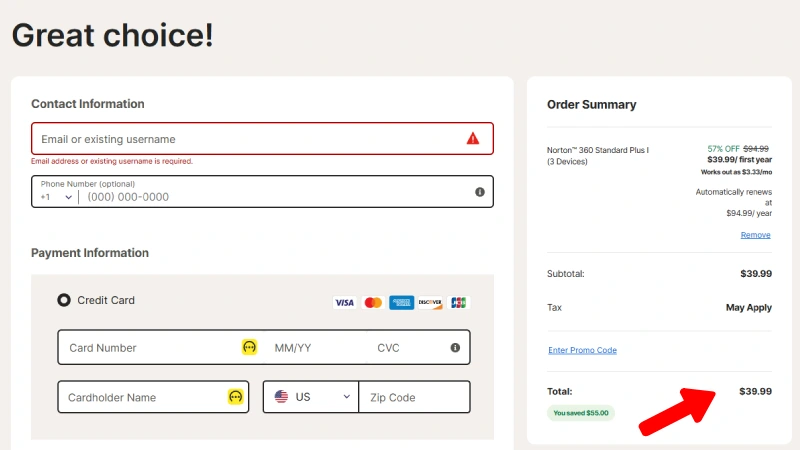Screen dimensions: 800x450
Task: Click 'Works out as $3.33/mo' text
Action: (736, 172)
